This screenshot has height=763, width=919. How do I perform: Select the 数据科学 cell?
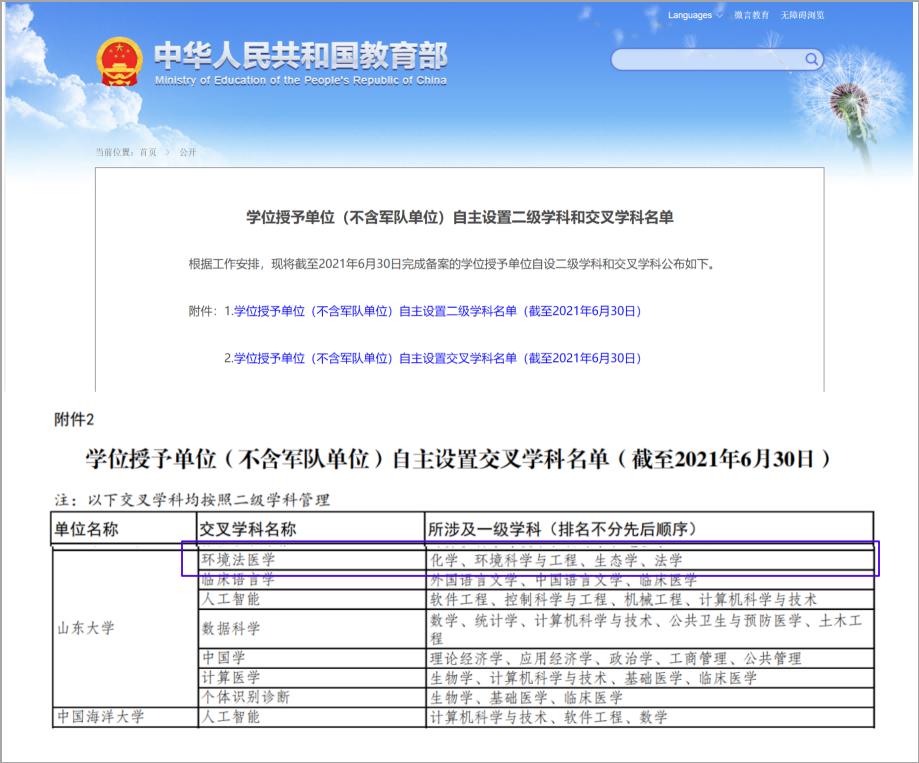(x=311, y=628)
